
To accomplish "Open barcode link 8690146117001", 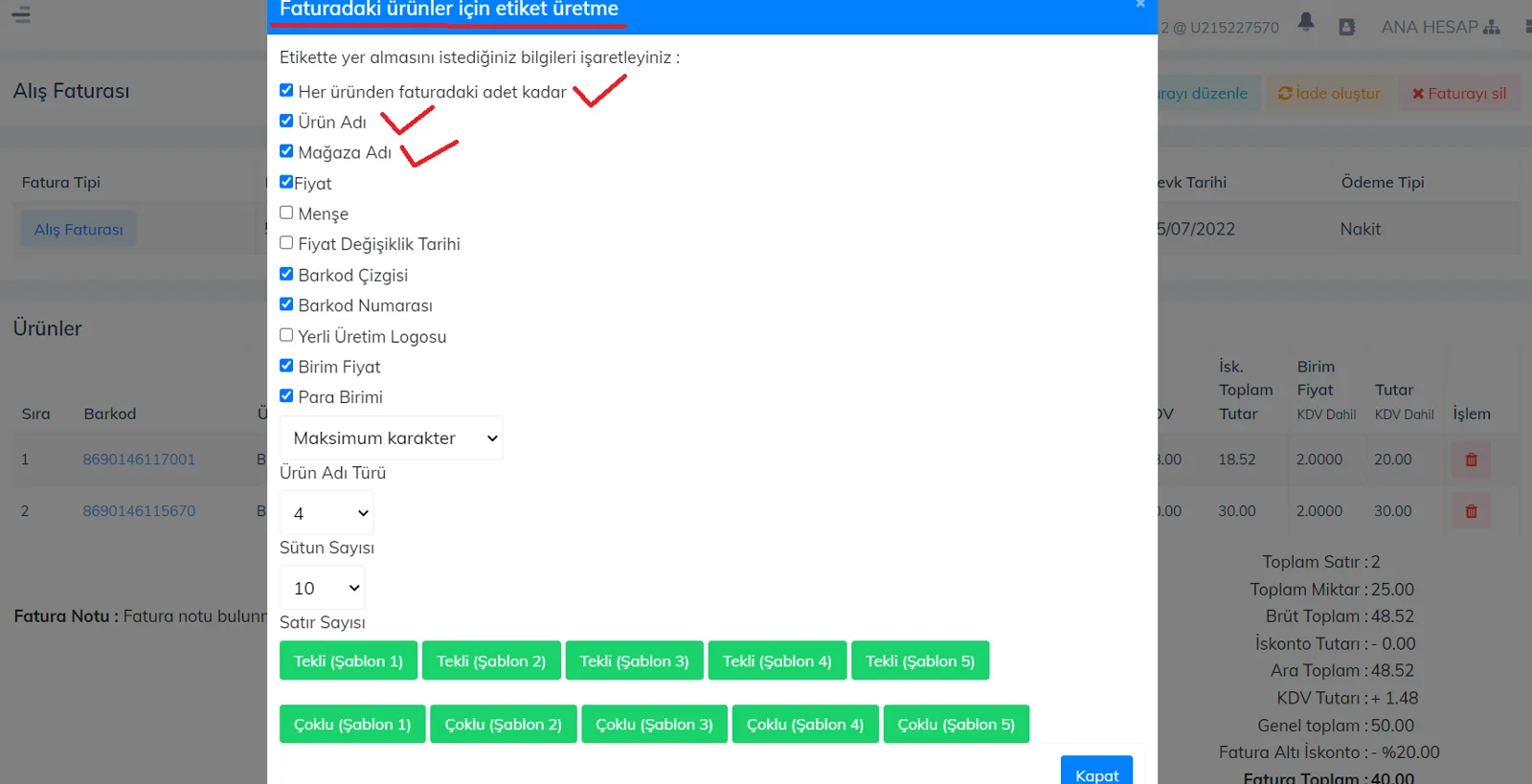I will 139,459.
